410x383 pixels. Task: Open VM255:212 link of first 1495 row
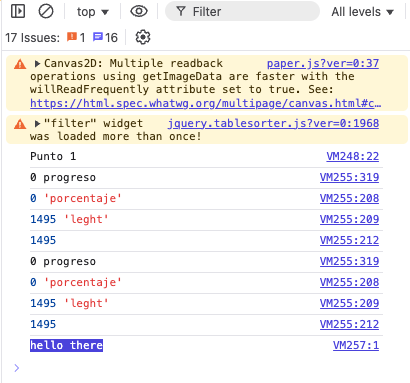tap(349, 240)
